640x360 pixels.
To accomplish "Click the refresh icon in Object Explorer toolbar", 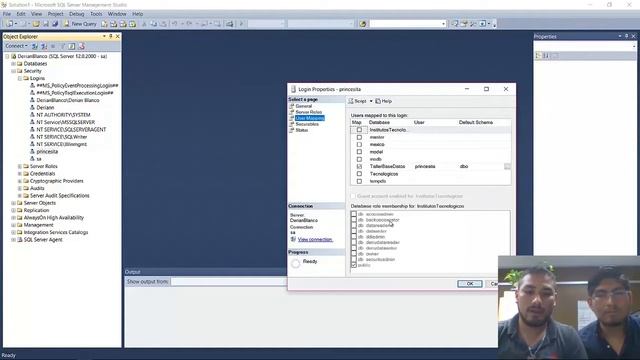I will 72,46.
